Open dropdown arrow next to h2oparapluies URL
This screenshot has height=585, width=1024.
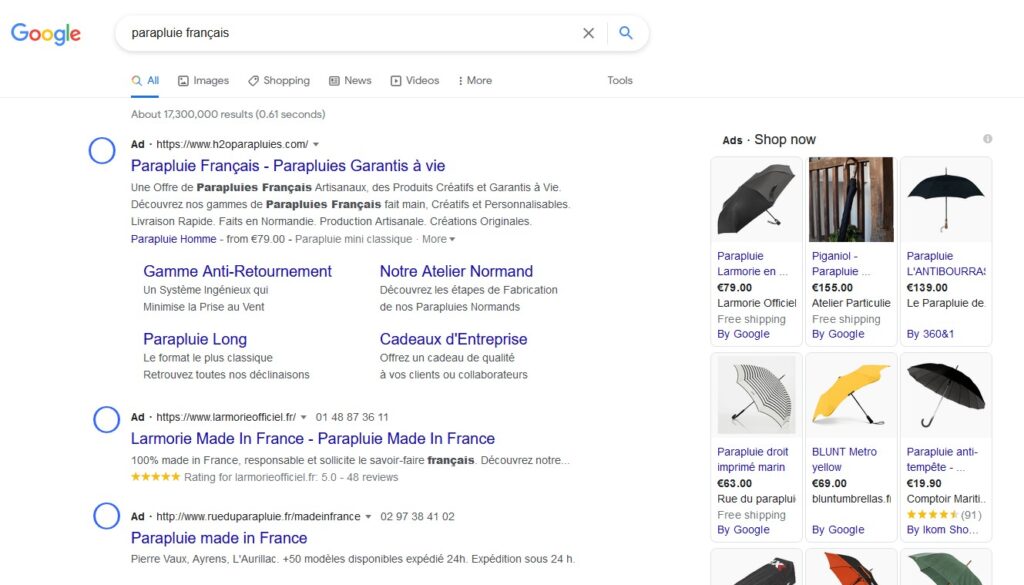(x=316, y=144)
